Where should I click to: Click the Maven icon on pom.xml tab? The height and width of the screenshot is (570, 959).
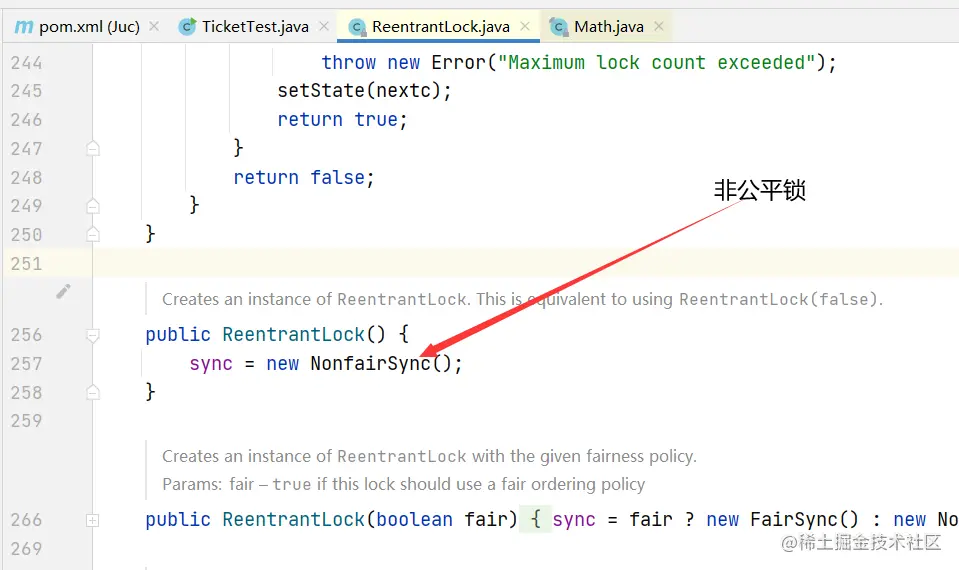click(x=24, y=27)
